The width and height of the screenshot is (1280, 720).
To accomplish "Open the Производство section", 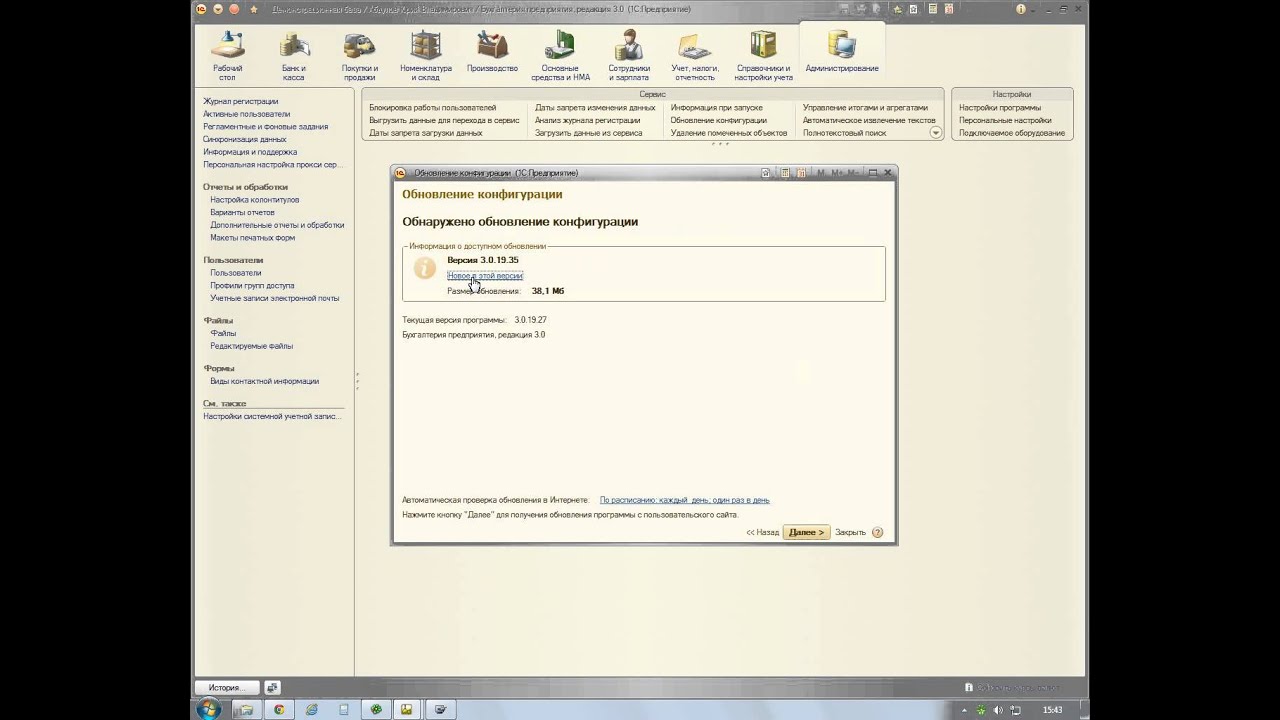I will pos(492,52).
